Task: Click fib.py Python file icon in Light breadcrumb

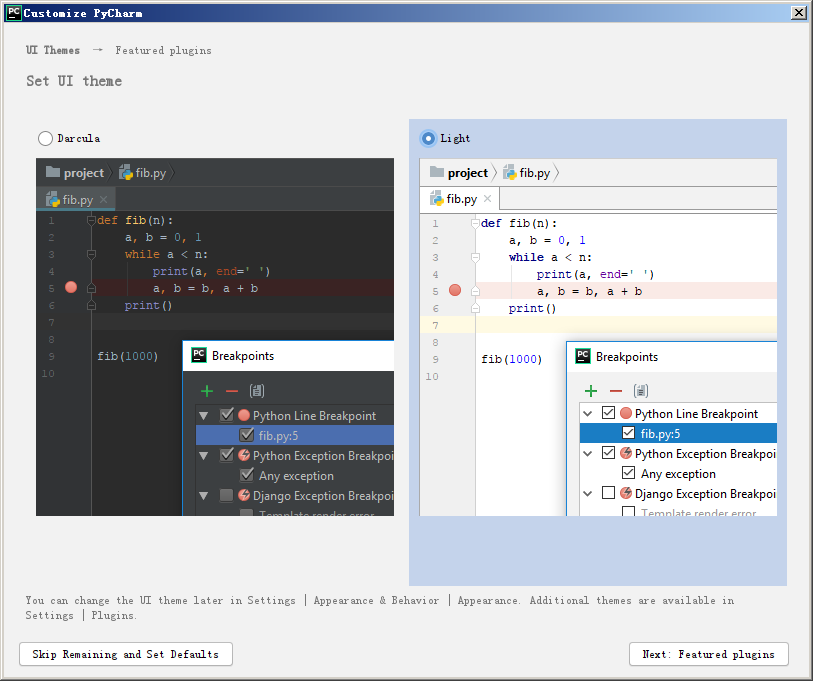Action: point(510,172)
